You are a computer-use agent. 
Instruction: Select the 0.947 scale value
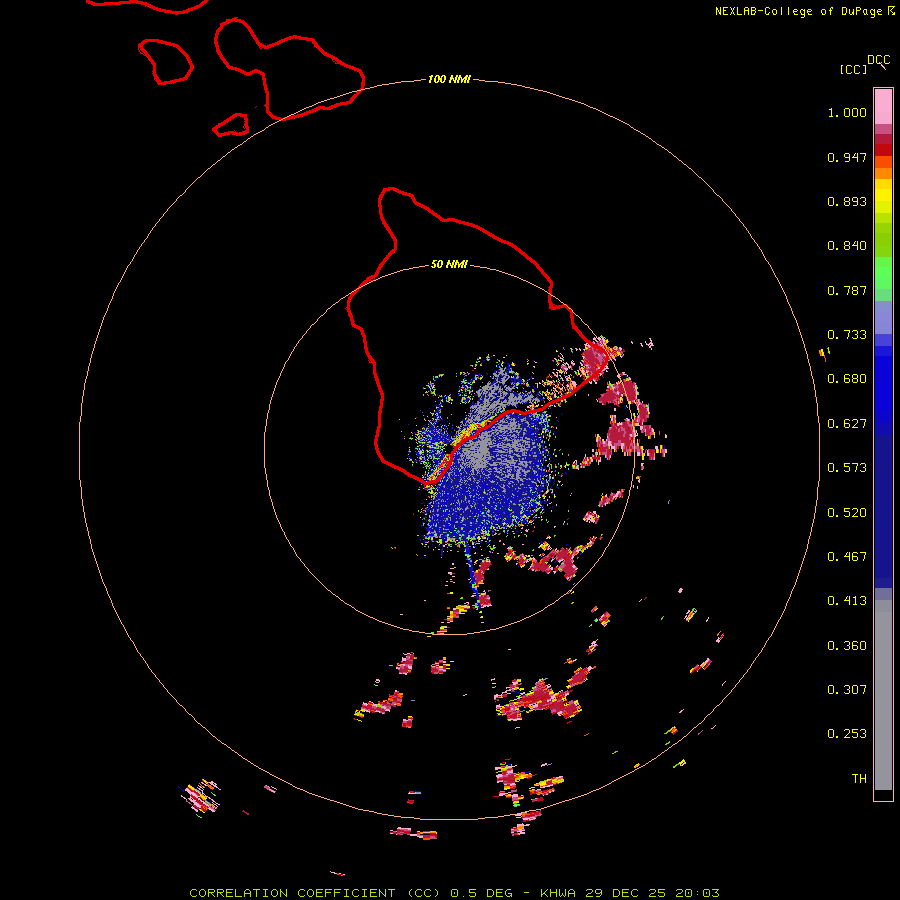click(847, 157)
